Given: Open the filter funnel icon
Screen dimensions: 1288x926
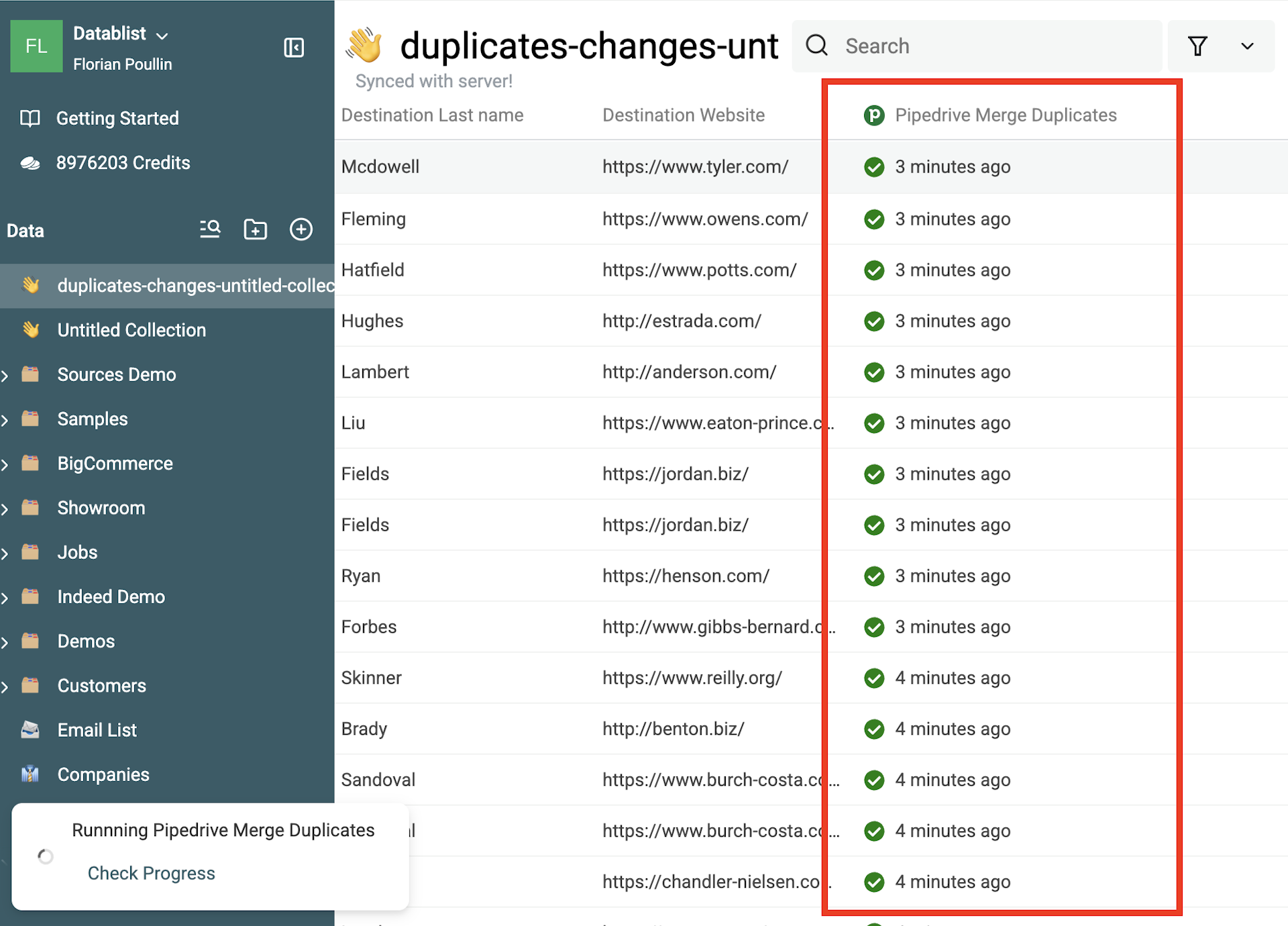Looking at the screenshot, I should pyautogui.click(x=1197, y=46).
